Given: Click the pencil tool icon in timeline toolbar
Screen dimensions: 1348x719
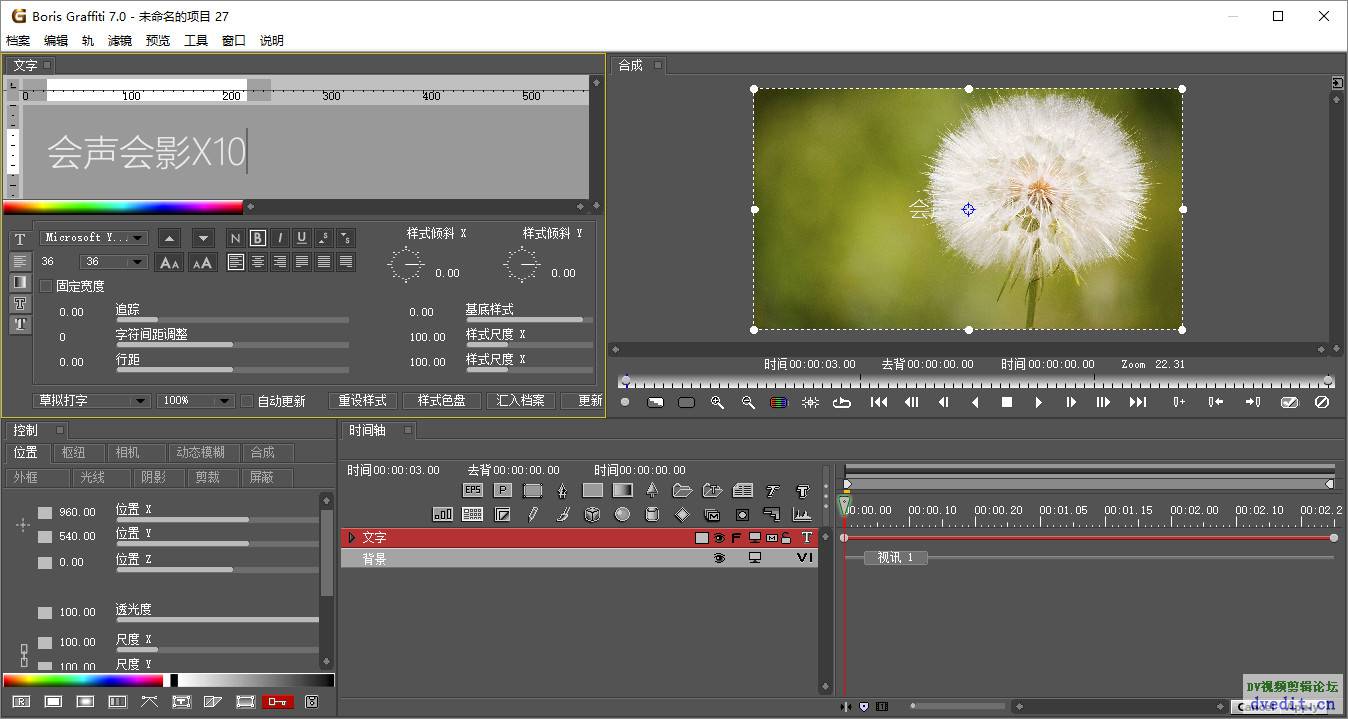Looking at the screenshot, I should 533,514.
